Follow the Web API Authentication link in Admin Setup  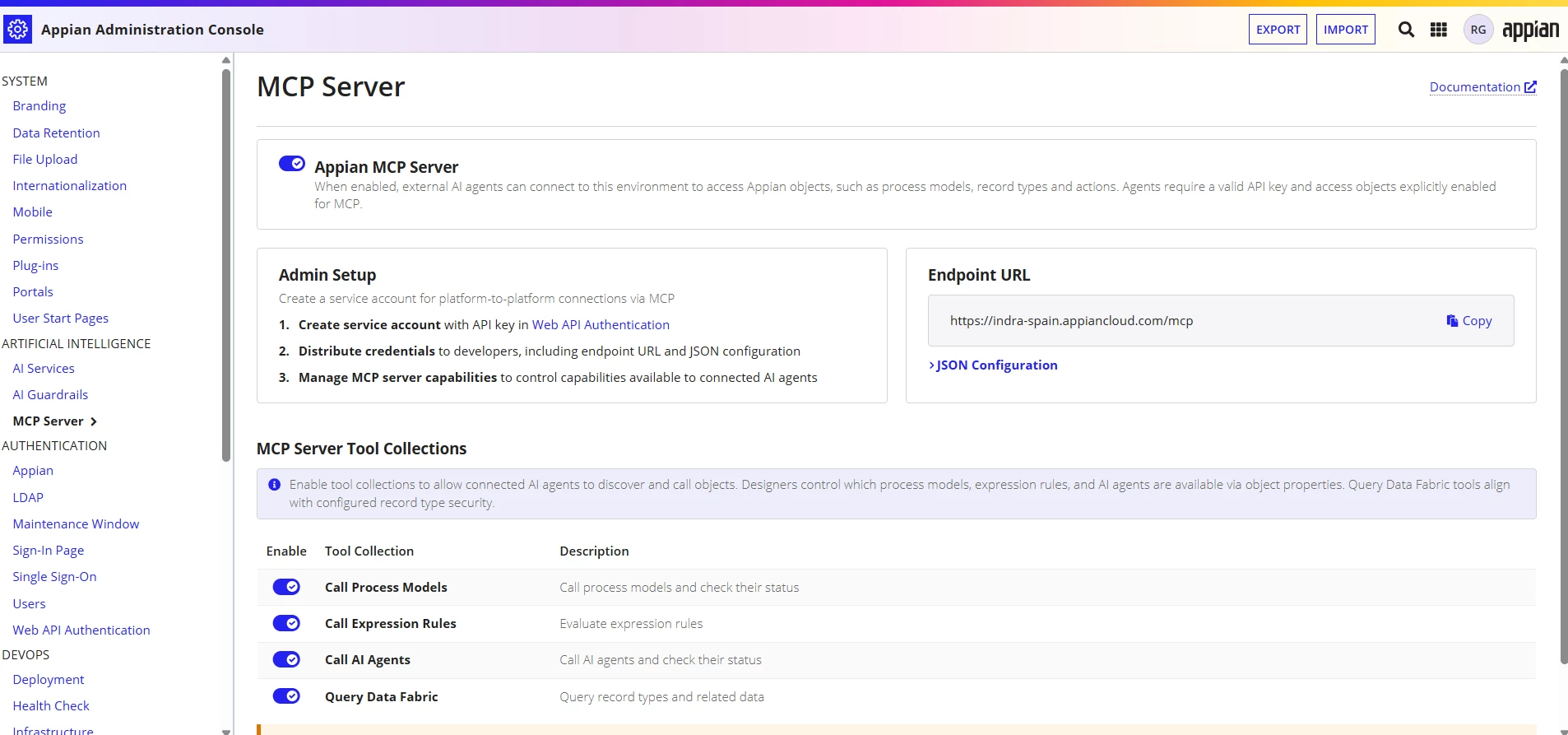(601, 325)
